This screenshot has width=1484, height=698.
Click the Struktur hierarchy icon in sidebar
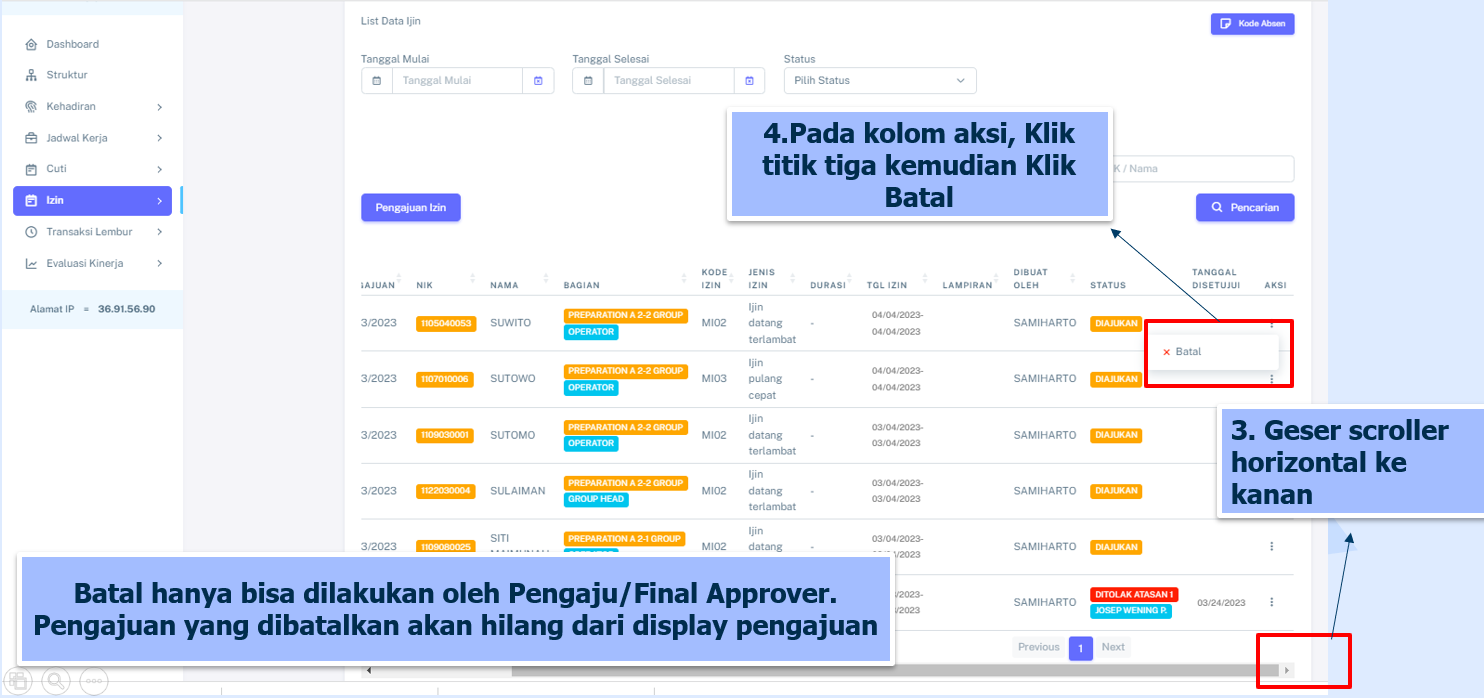(31, 75)
